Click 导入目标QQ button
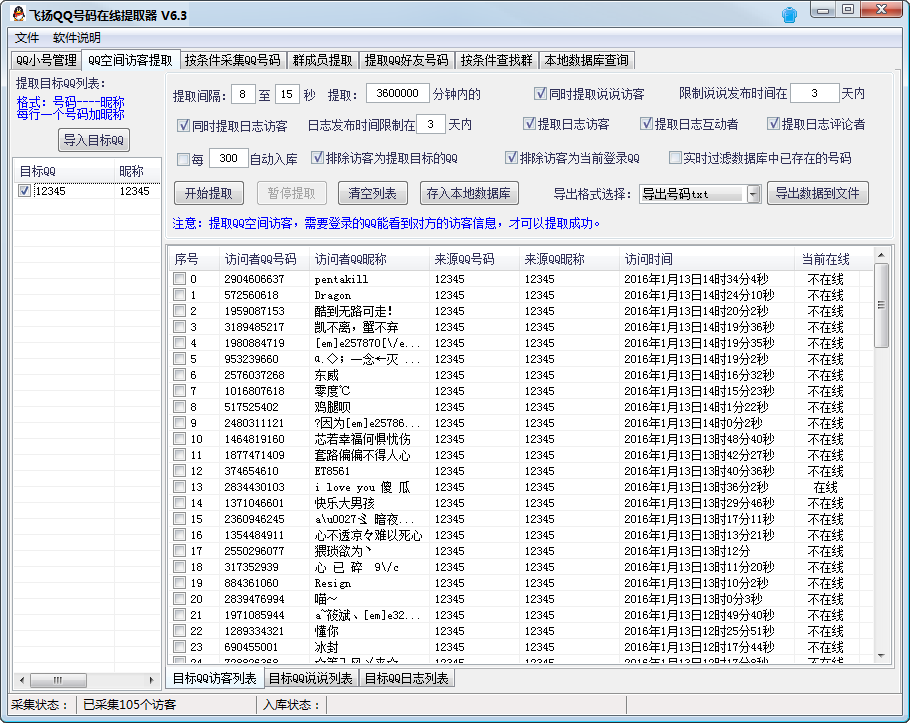This screenshot has width=910, height=723. coord(94,140)
